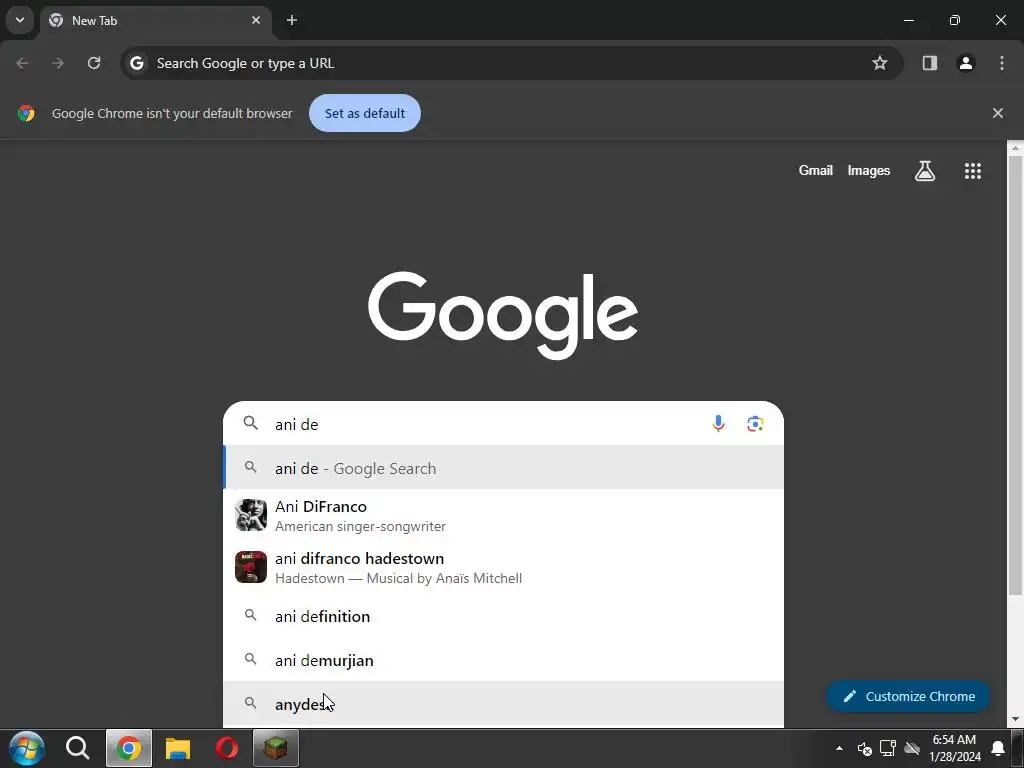Choose the 'ani demurjian' suggestion
Screen dimensions: 1024x768
pyautogui.click(x=504, y=660)
